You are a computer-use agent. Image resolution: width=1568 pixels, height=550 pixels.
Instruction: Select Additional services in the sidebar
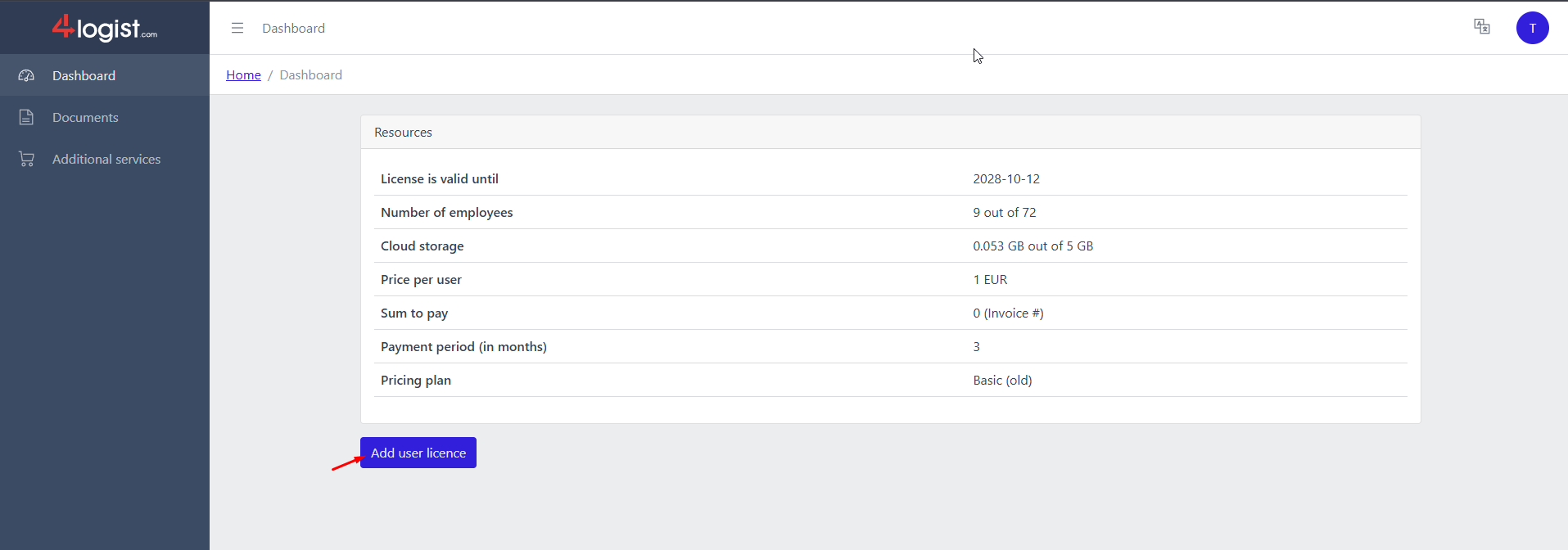[106, 159]
